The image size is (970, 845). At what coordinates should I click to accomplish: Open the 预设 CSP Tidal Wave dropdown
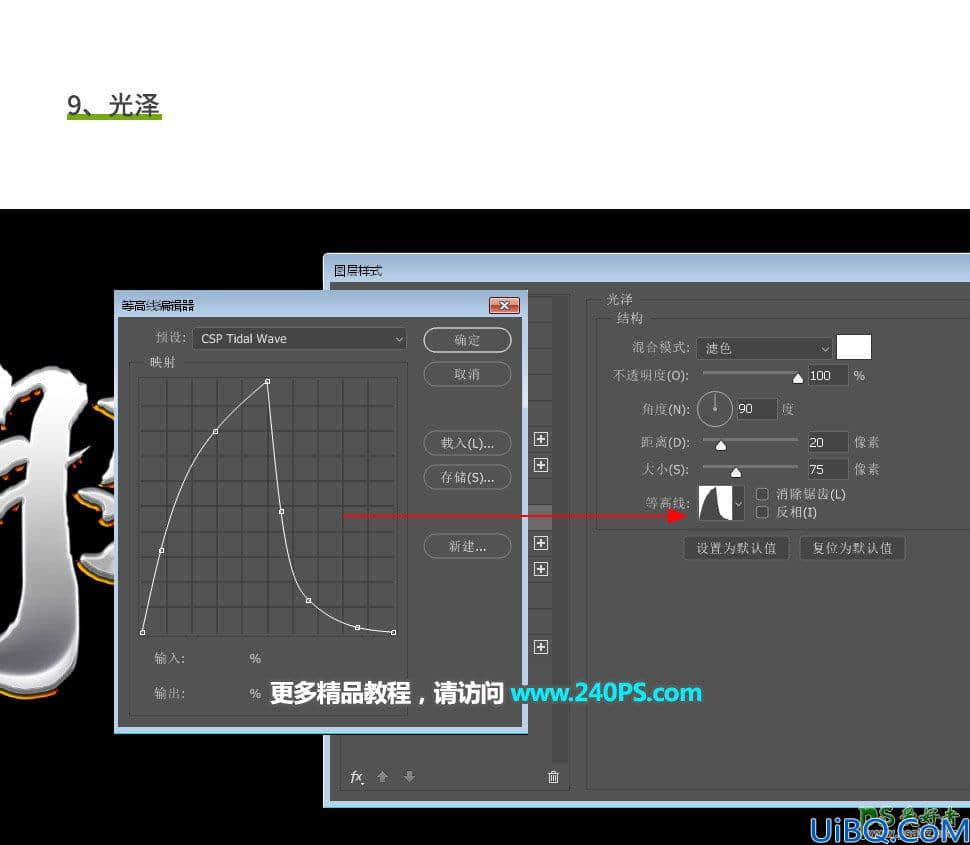pyautogui.click(x=299, y=338)
